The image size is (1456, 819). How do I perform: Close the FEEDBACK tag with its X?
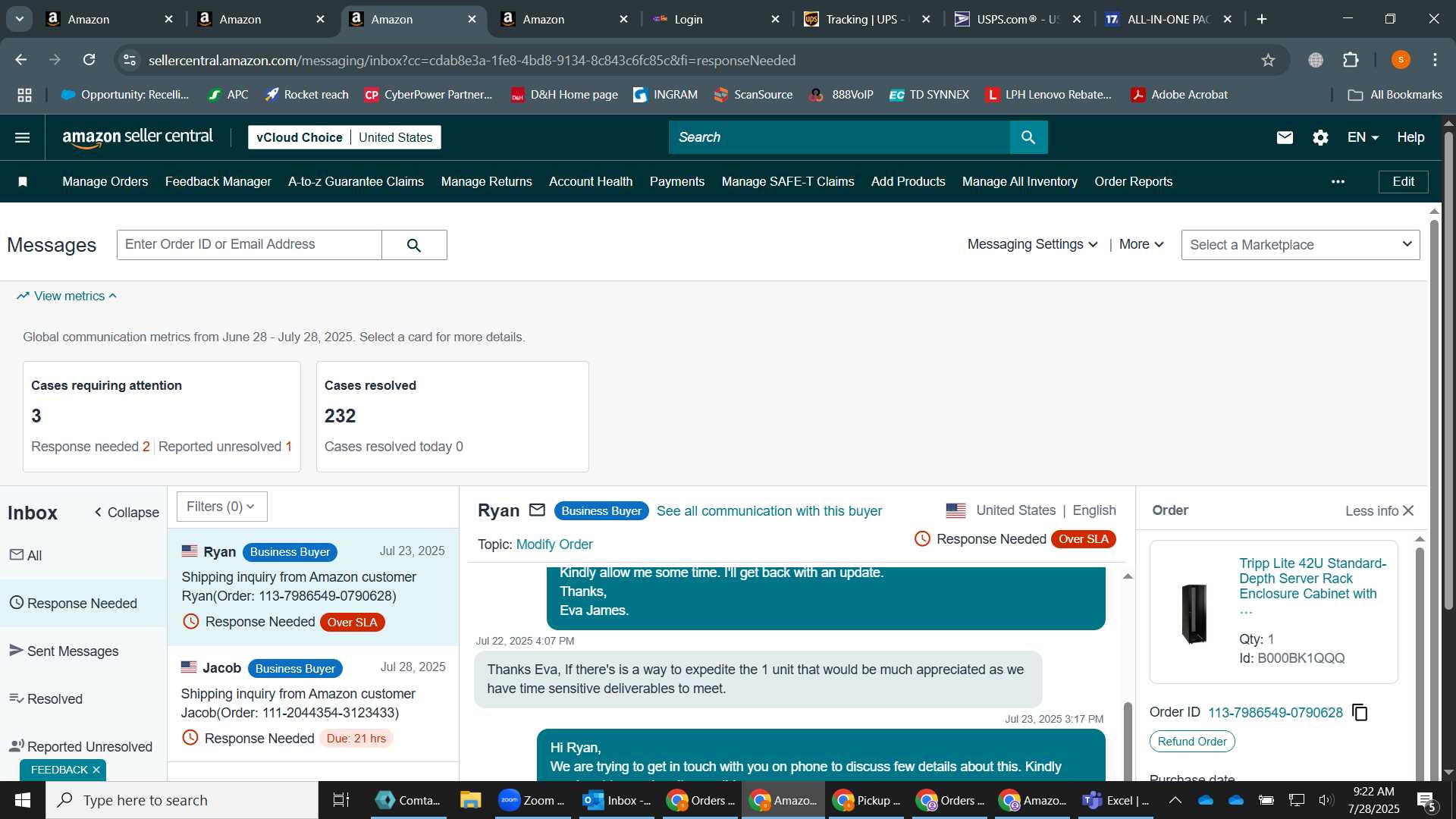(x=96, y=770)
